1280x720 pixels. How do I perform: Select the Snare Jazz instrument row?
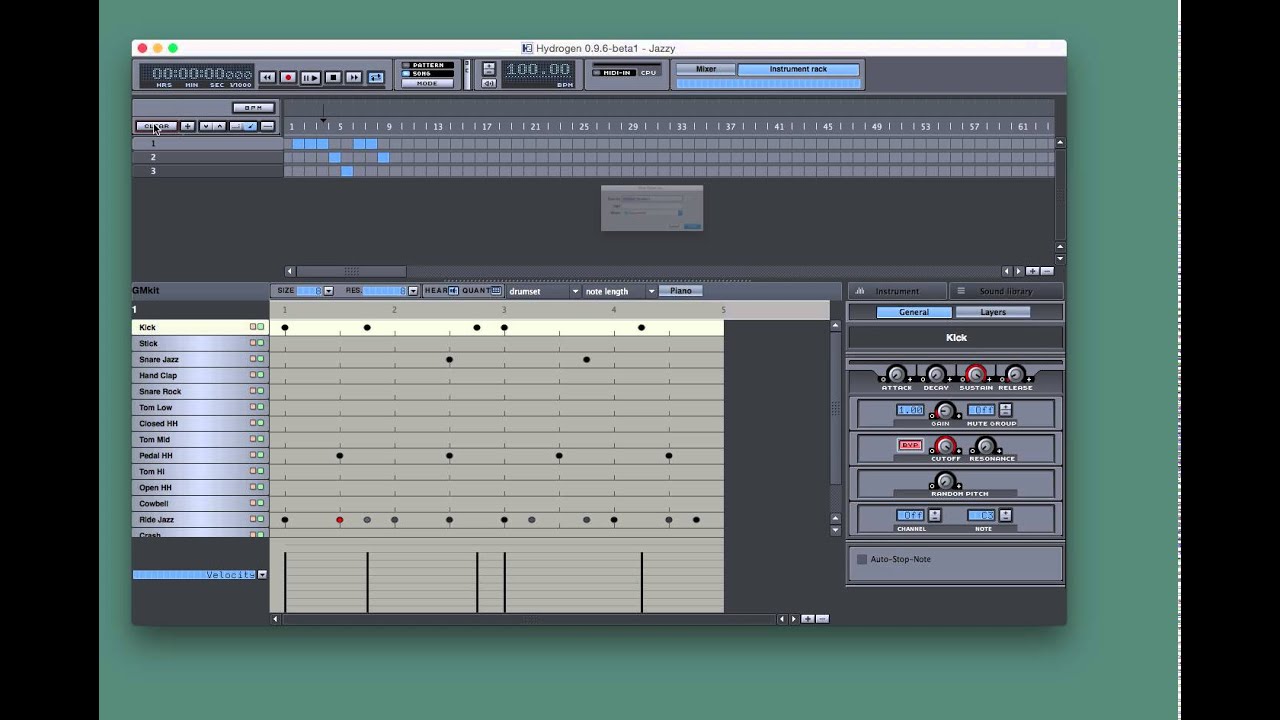point(200,359)
